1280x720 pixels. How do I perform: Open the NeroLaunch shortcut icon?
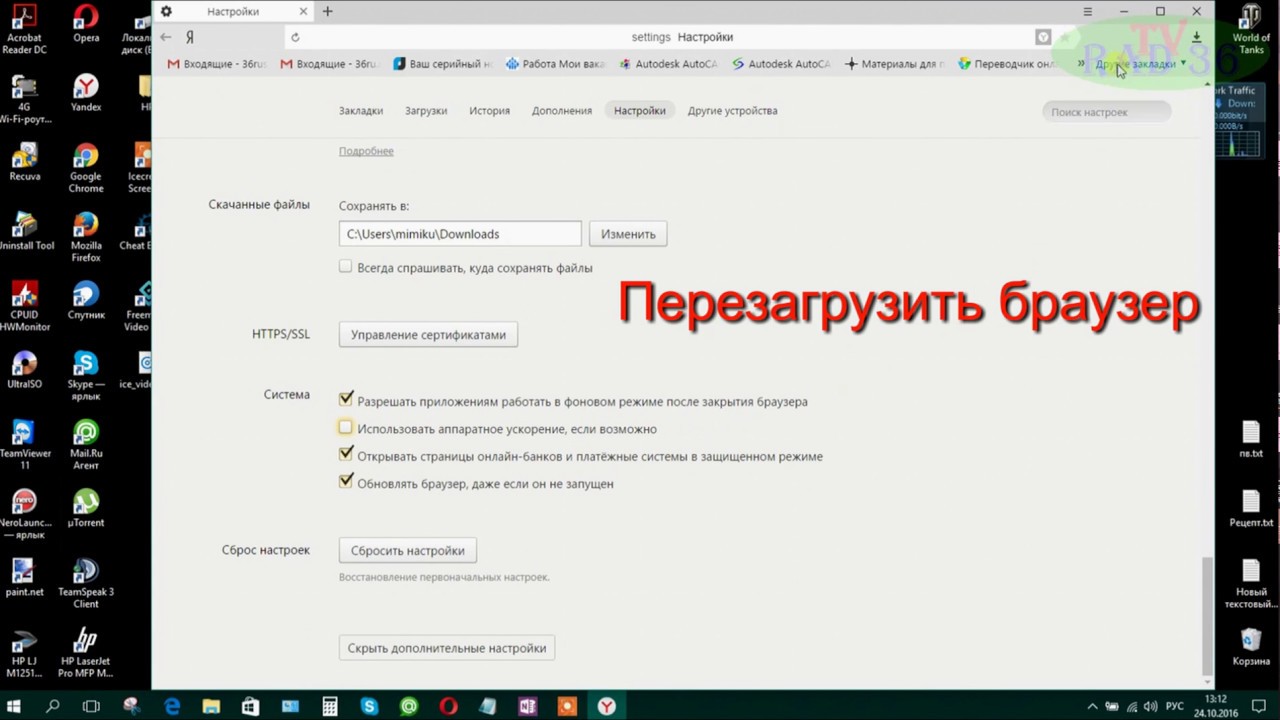[23, 513]
